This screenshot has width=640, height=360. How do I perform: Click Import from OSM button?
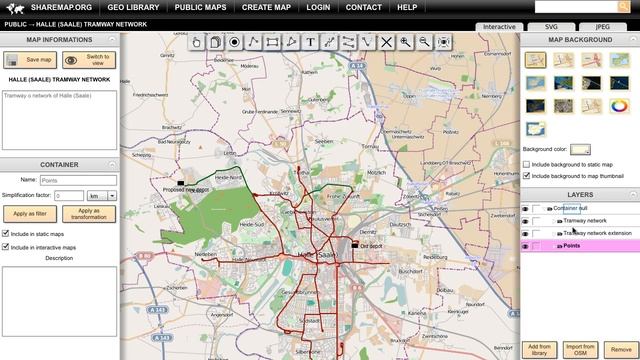coord(580,350)
